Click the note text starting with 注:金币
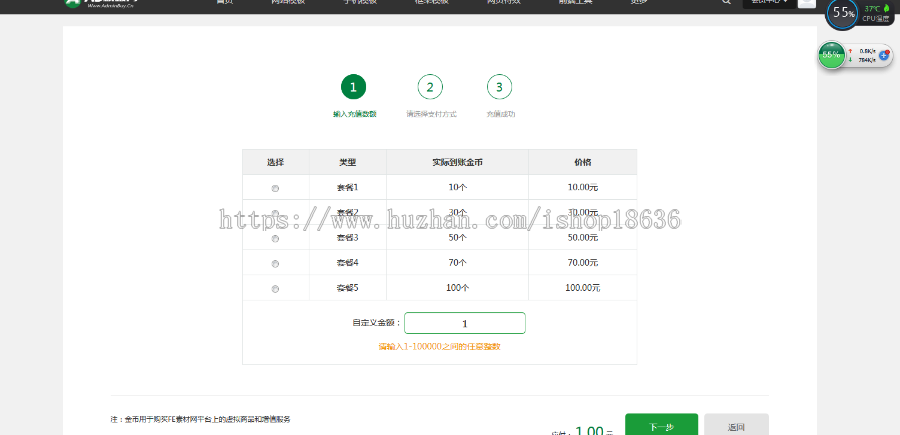 (x=200, y=420)
